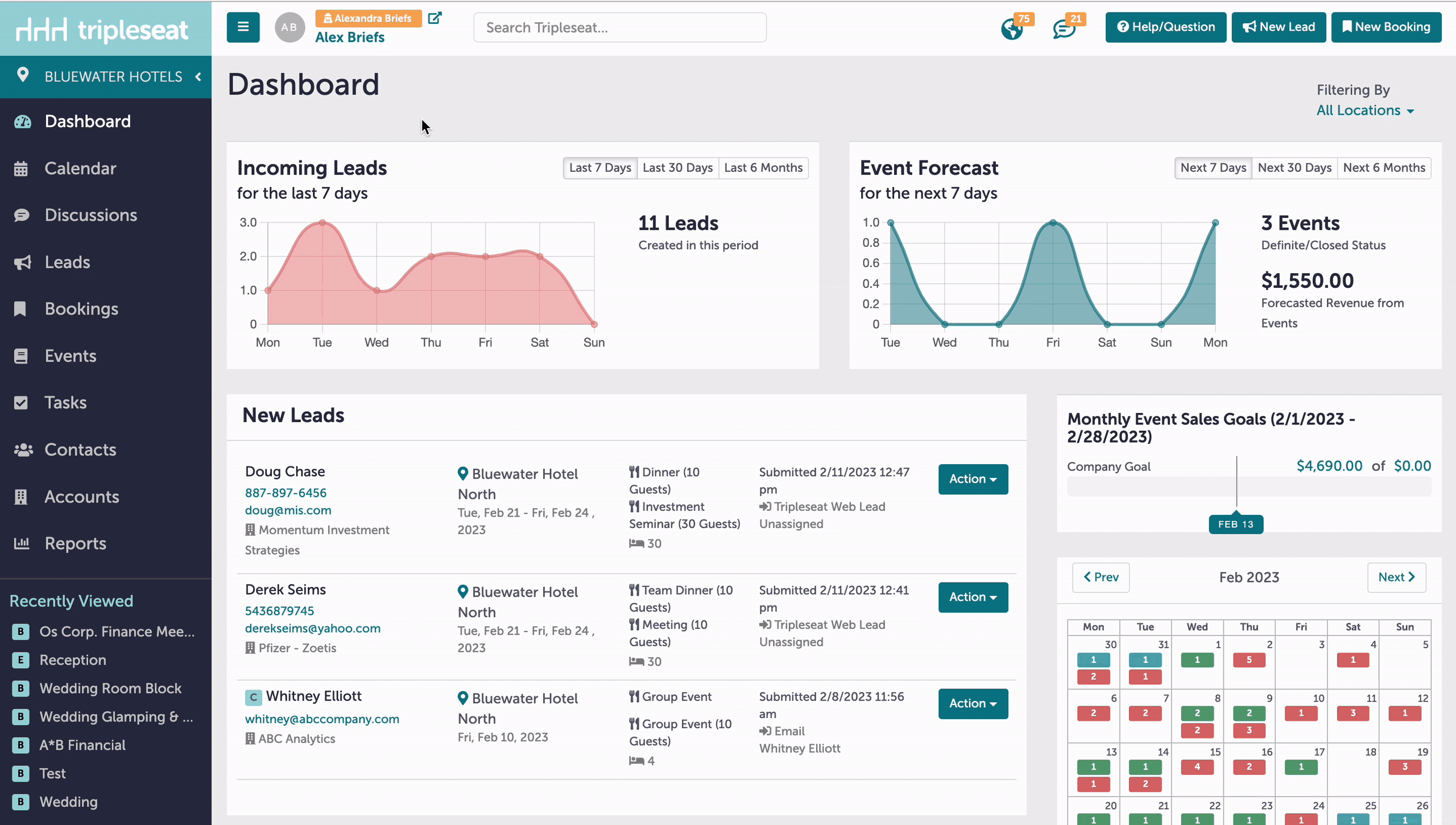1456x825 pixels.
Task: Click the Alexandra Briefs orange label
Action: click(x=369, y=18)
